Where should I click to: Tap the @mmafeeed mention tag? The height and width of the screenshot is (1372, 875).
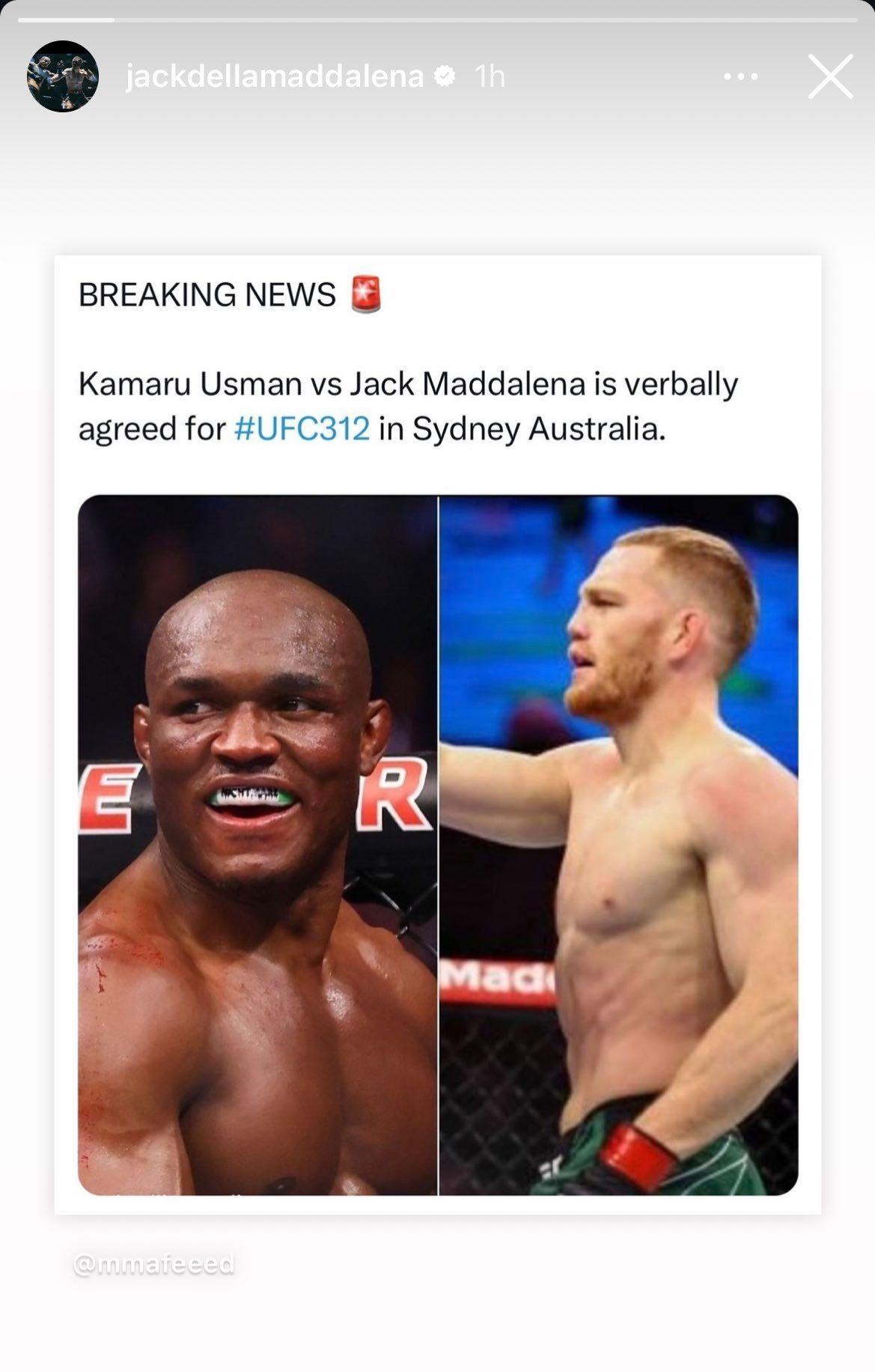(153, 1264)
